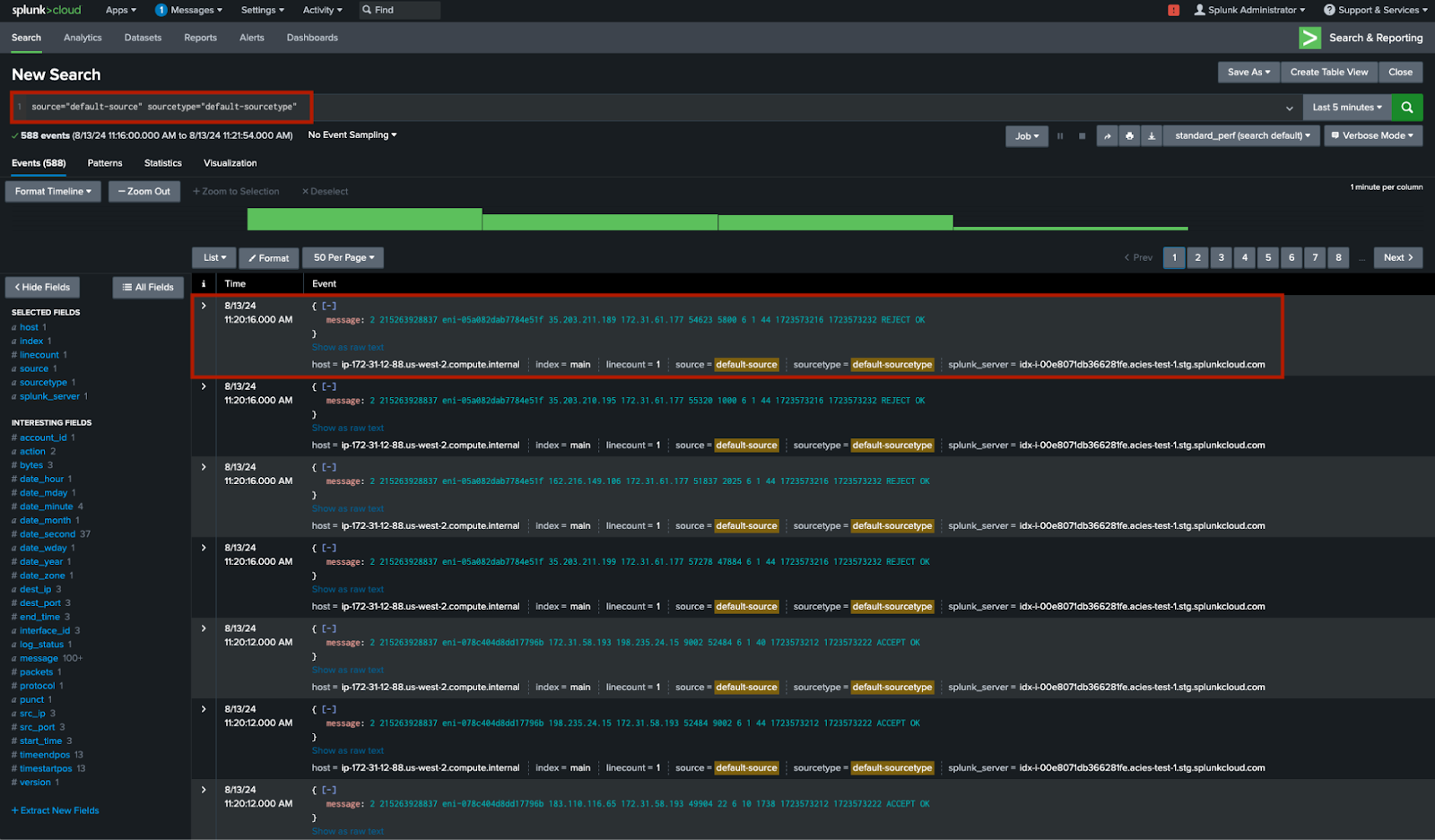Screen dimensions: 1435x840
Task: Open the Last 5 minutes time picker
Action: pos(1347,108)
